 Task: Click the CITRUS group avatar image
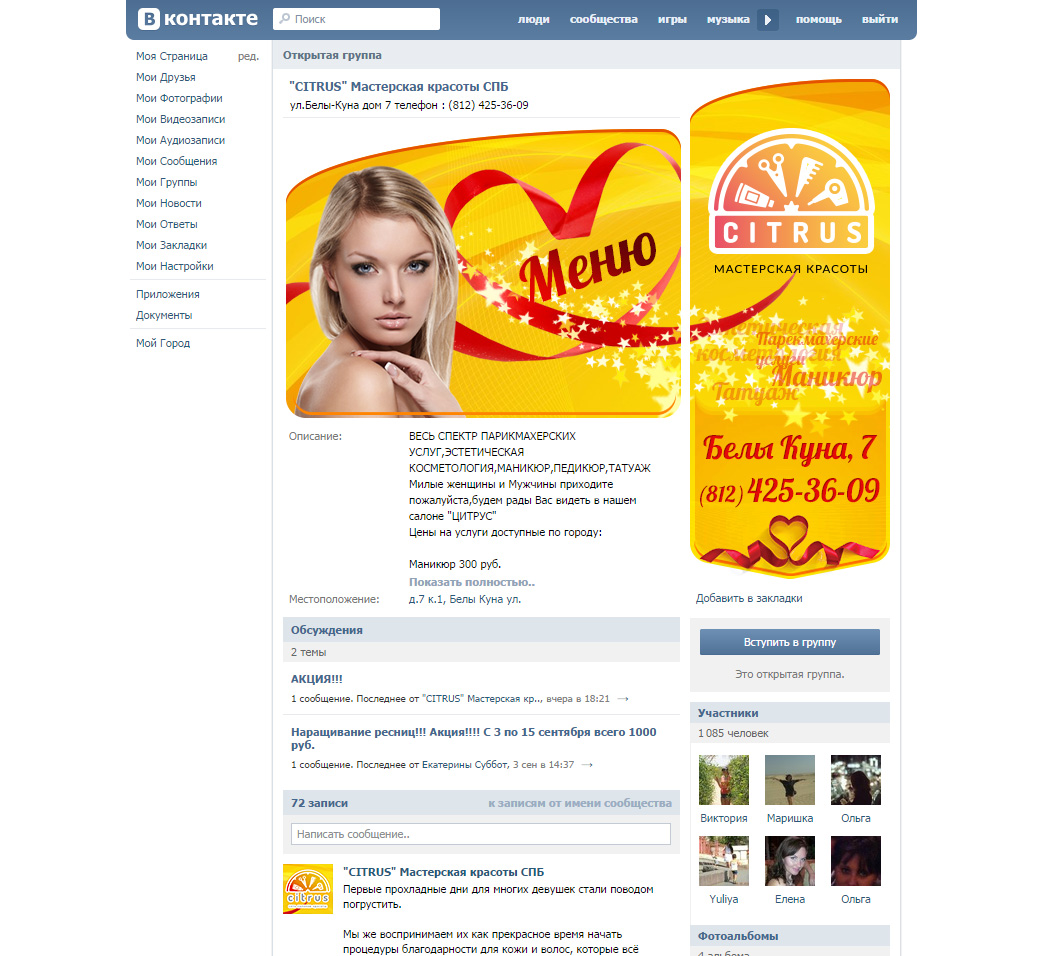(790, 329)
